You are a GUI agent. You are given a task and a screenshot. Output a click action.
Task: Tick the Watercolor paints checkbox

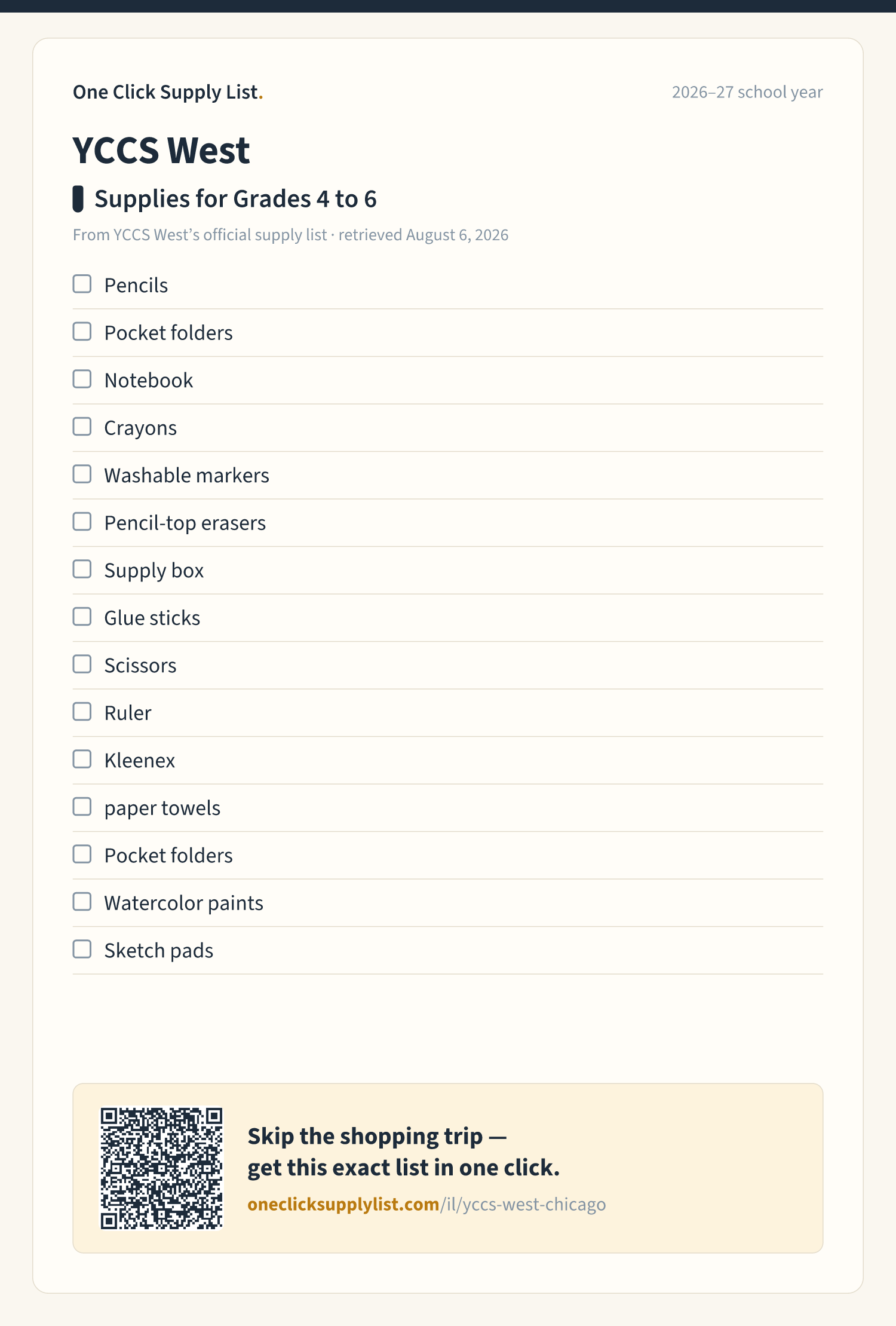coord(82,902)
